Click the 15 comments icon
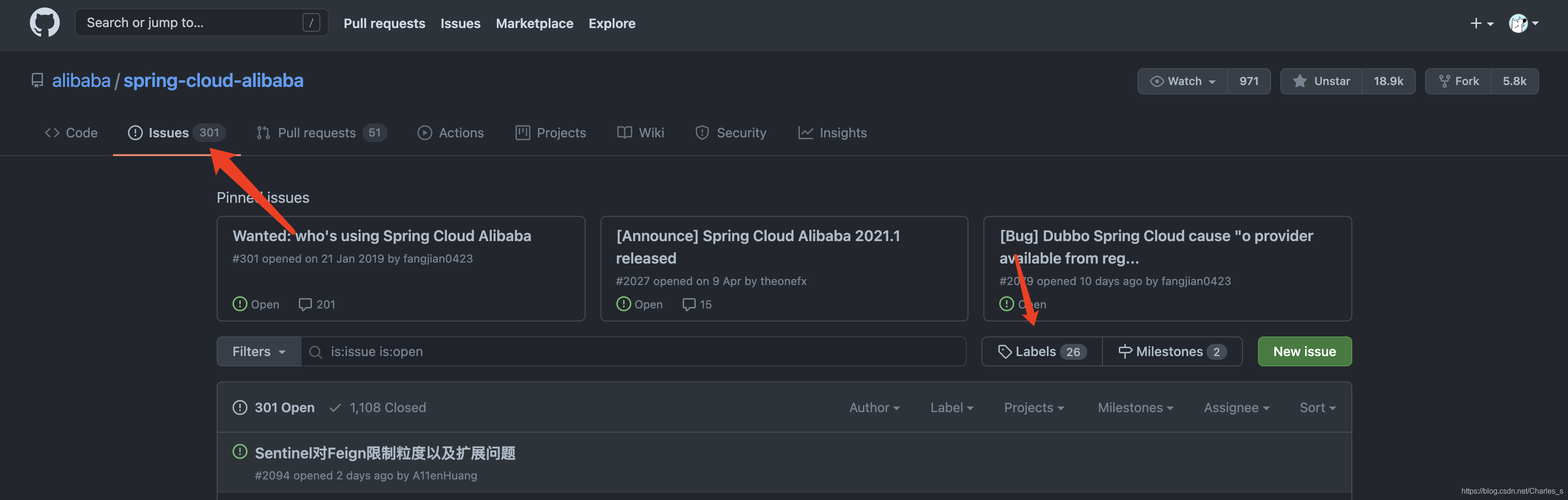 tap(688, 304)
